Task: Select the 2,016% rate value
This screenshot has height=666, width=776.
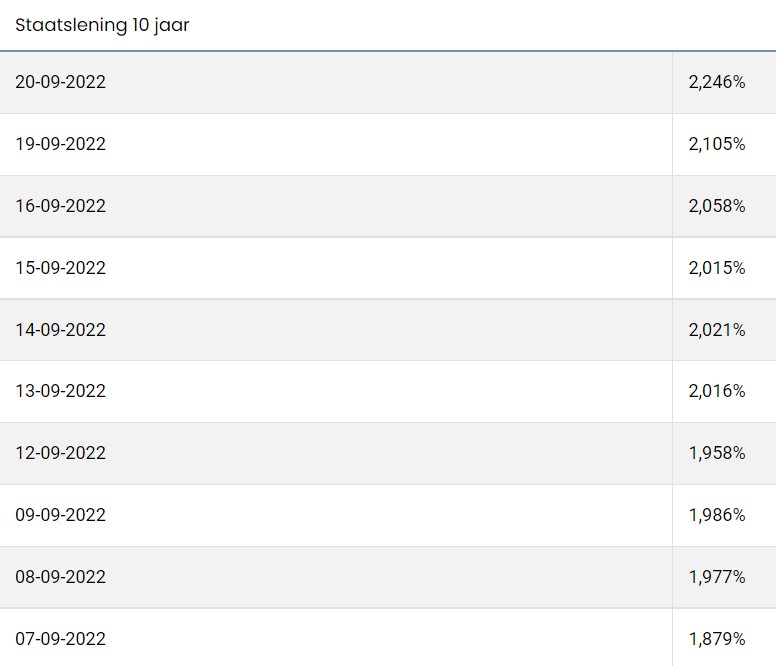Action: (717, 391)
